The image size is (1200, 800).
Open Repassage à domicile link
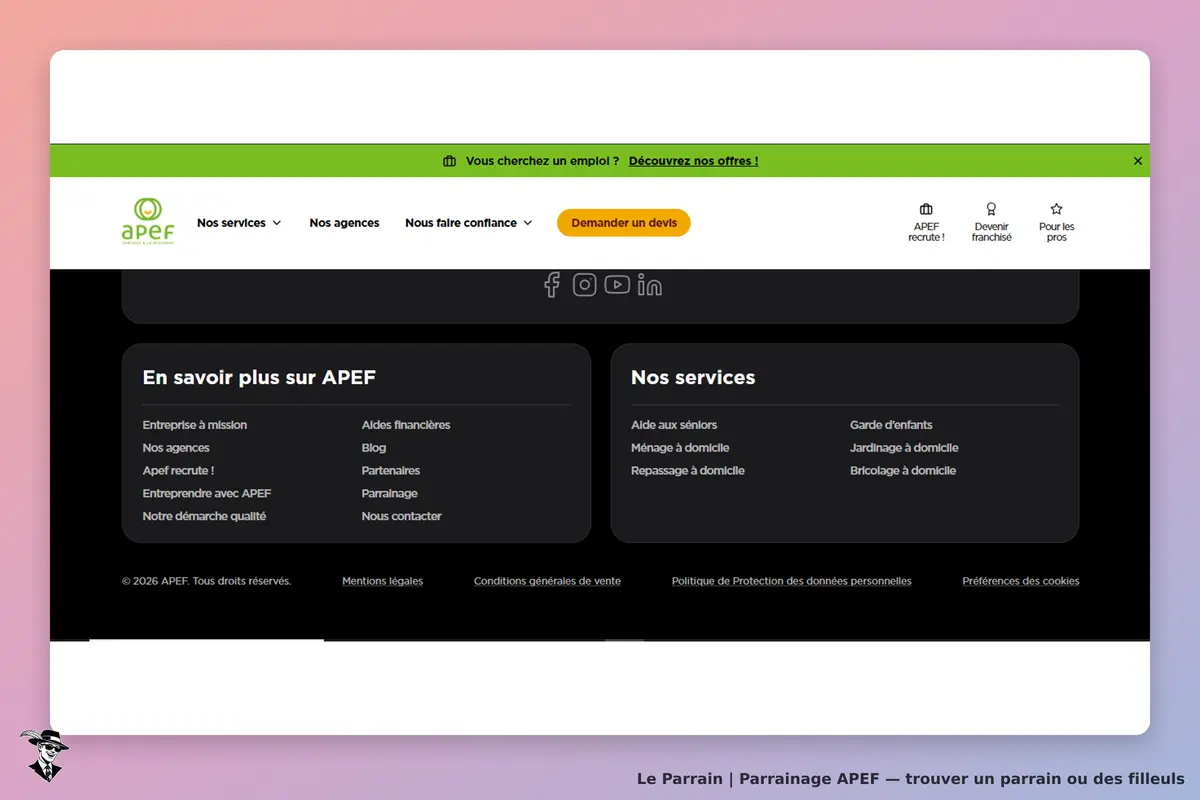point(688,471)
